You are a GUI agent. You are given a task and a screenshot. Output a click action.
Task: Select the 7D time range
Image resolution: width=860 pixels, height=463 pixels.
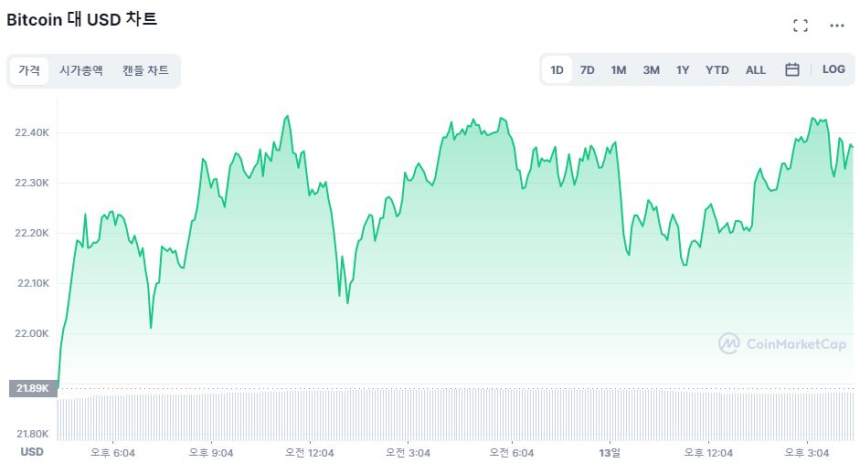pyautogui.click(x=588, y=70)
